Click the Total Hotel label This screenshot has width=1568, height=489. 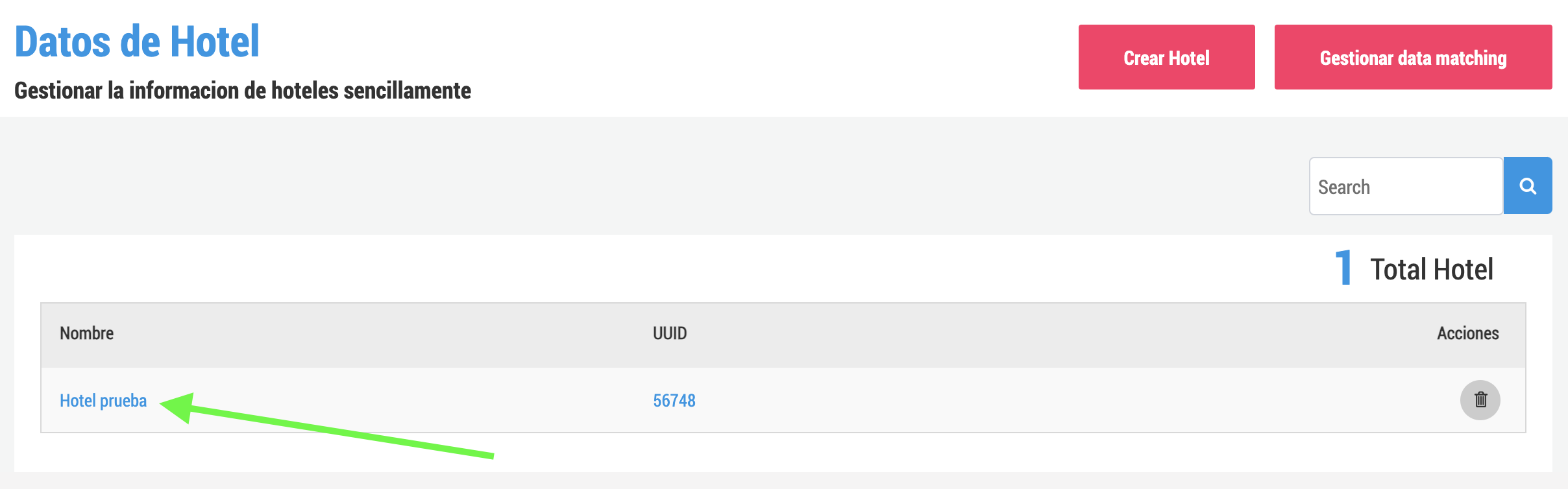pyautogui.click(x=1431, y=269)
